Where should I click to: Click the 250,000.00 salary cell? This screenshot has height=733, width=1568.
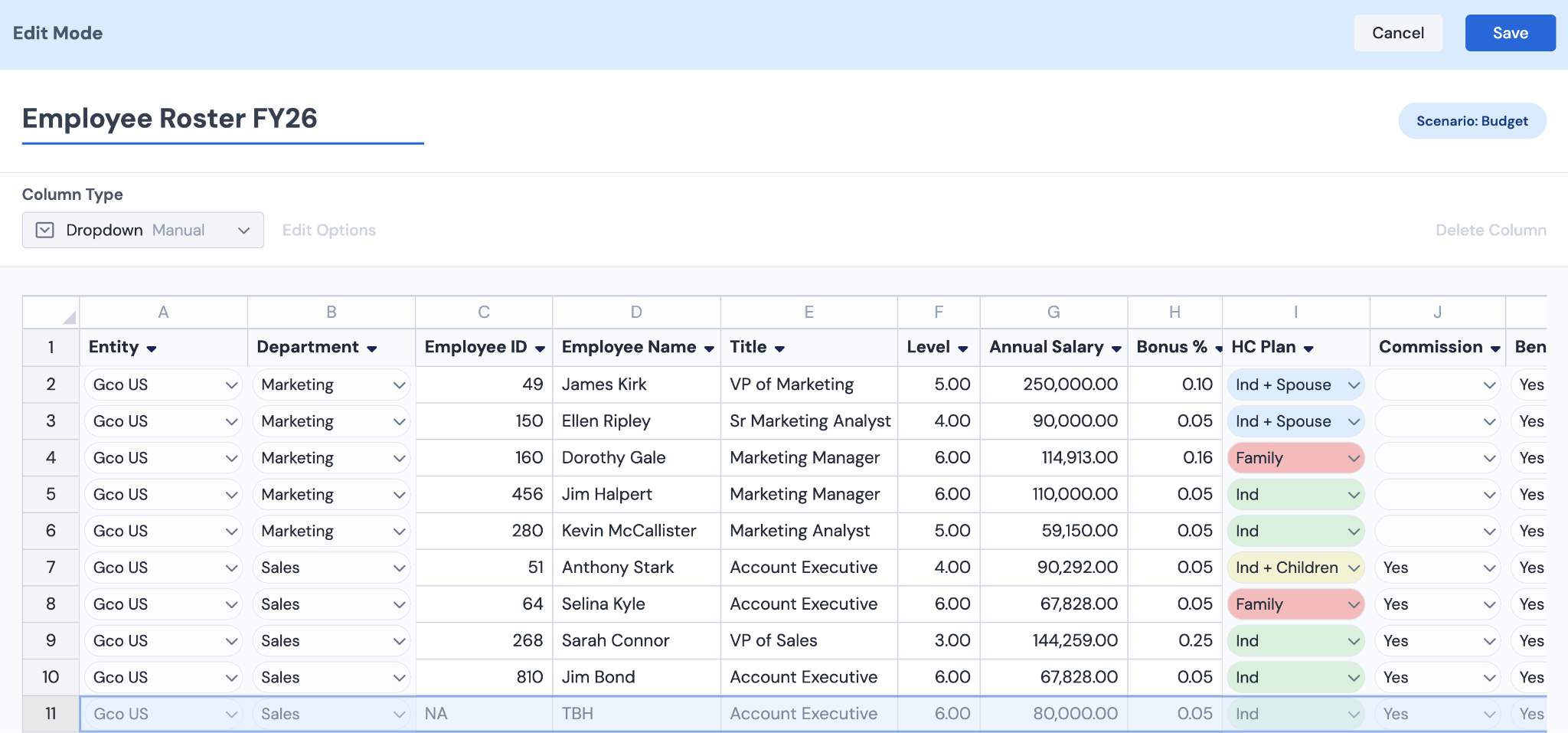pos(1053,384)
